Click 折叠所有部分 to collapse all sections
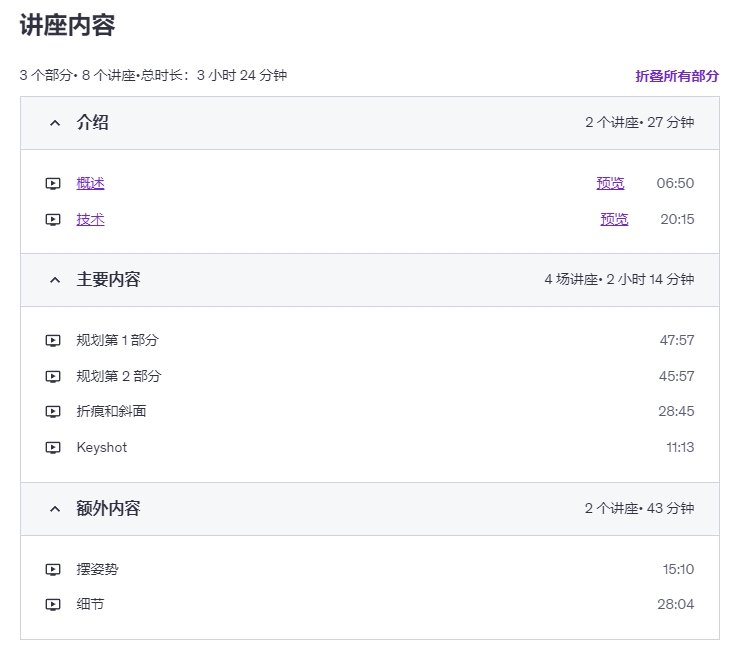 coord(677,76)
